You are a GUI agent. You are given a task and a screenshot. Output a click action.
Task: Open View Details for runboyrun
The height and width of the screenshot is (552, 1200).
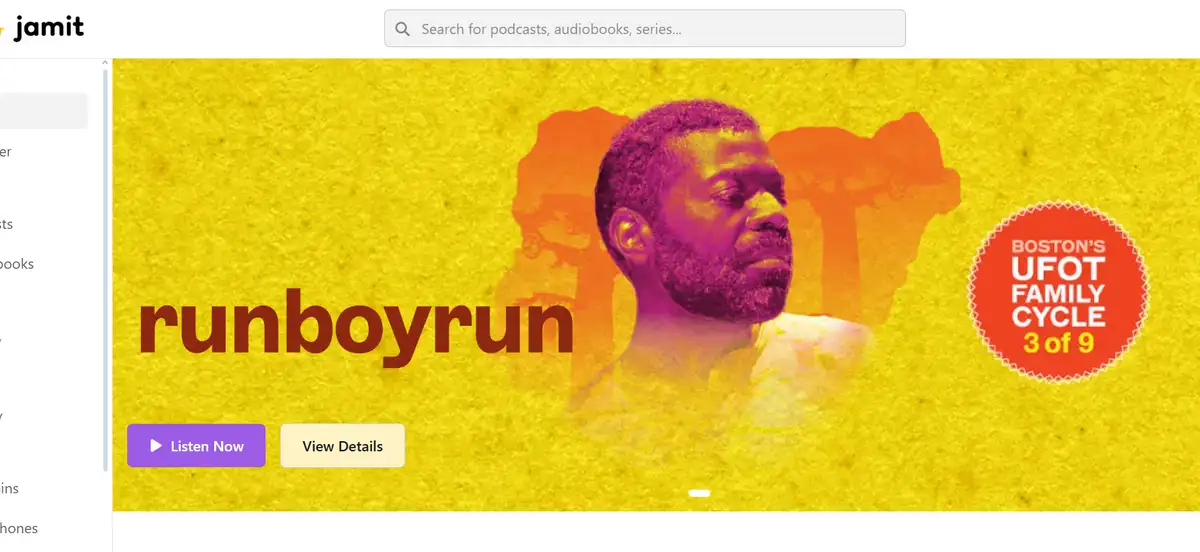tap(342, 446)
